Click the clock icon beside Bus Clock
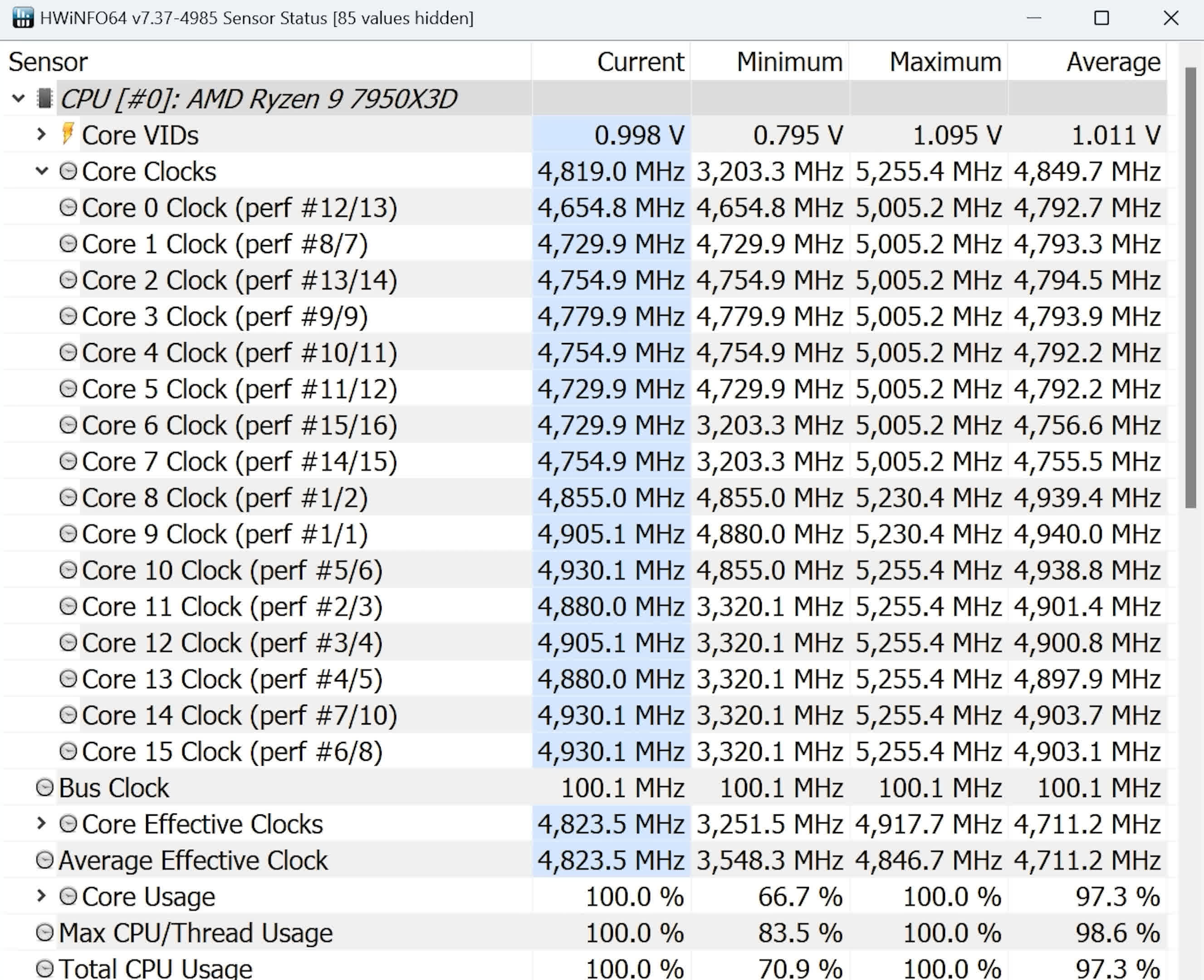The width and height of the screenshot is (1204, 980). pos(44,788)
